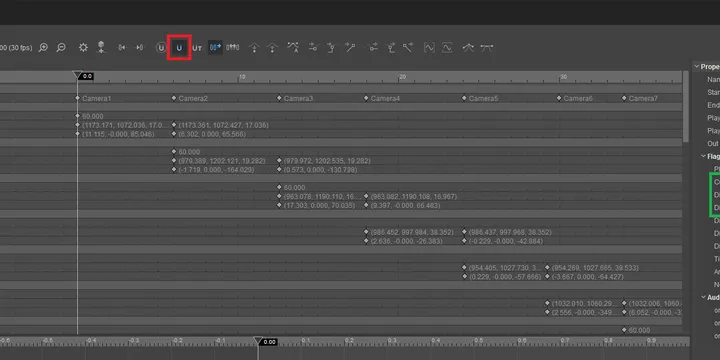Image resolution: width=720 pixels, height=360 pixels.
Task: Select key (0.229, -0.000, -57.666)
Action: [x=464, y=276]
